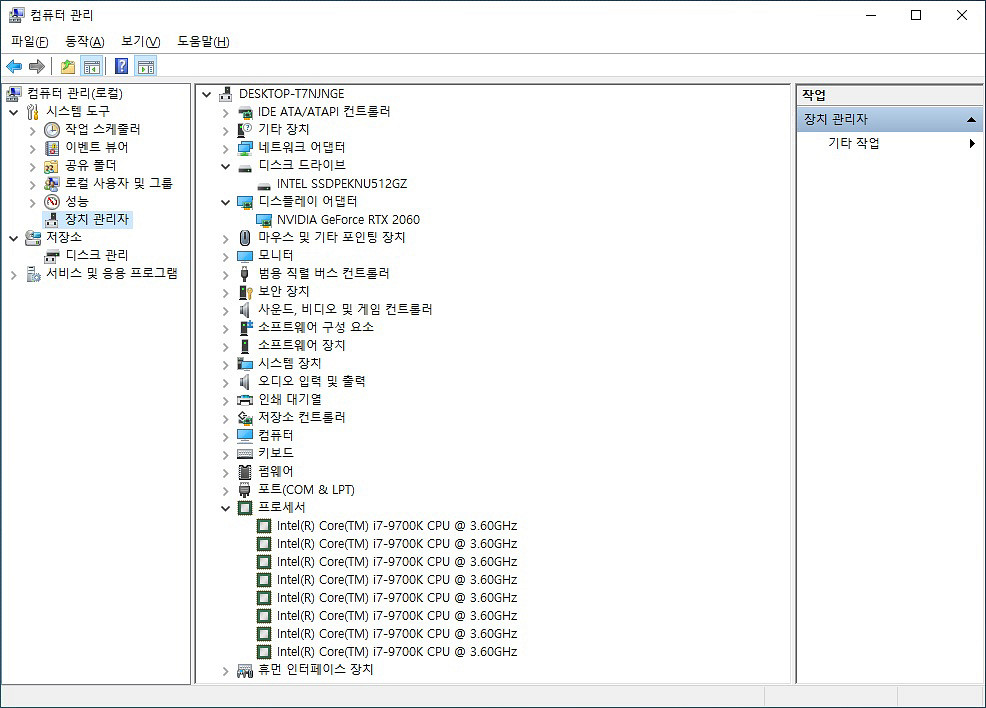Select the last i7-9700K CPU entry
The image size is (986, 708).
tap(396, 651)
